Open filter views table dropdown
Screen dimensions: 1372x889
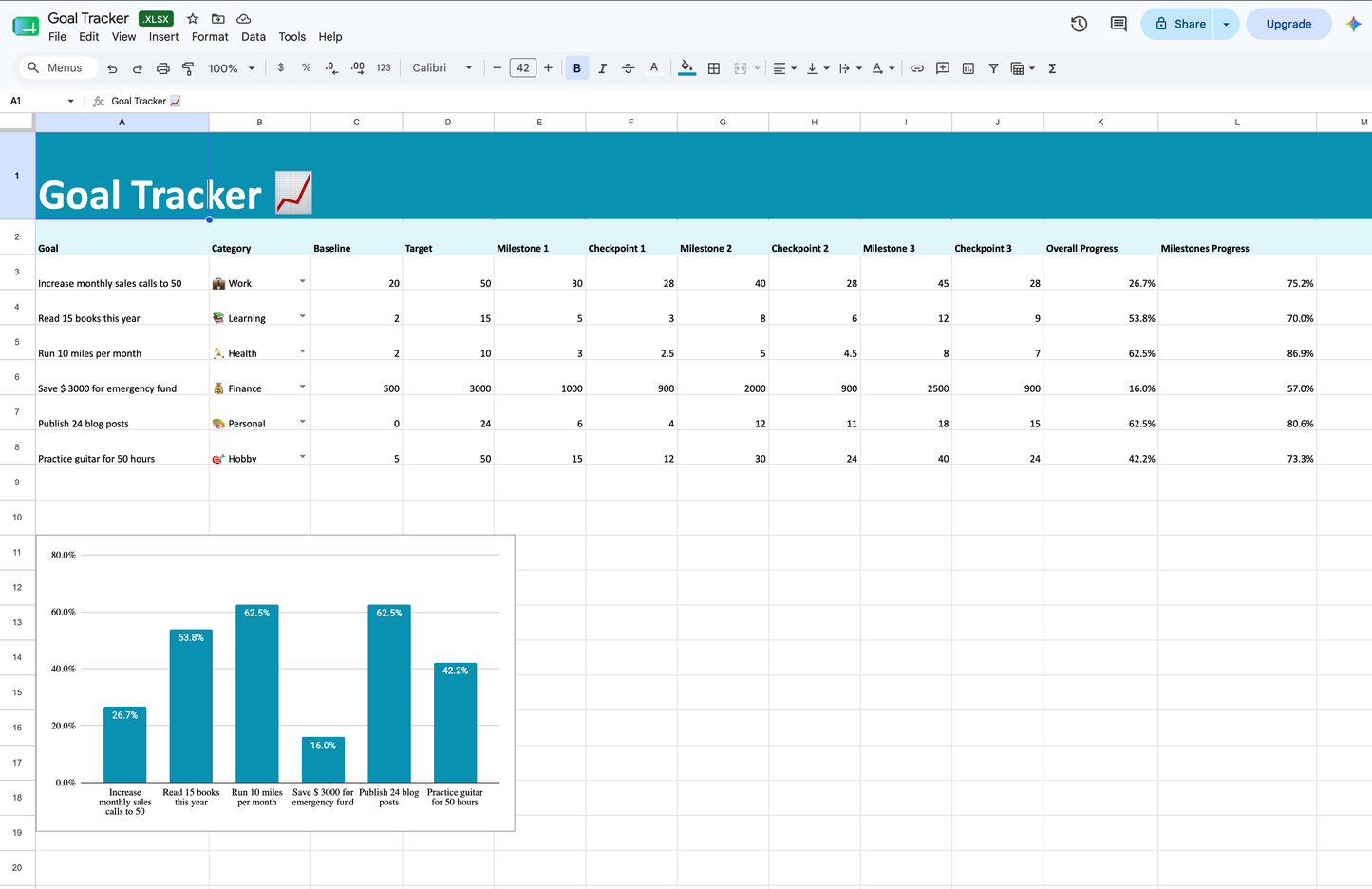click(x=1023, y=68)
